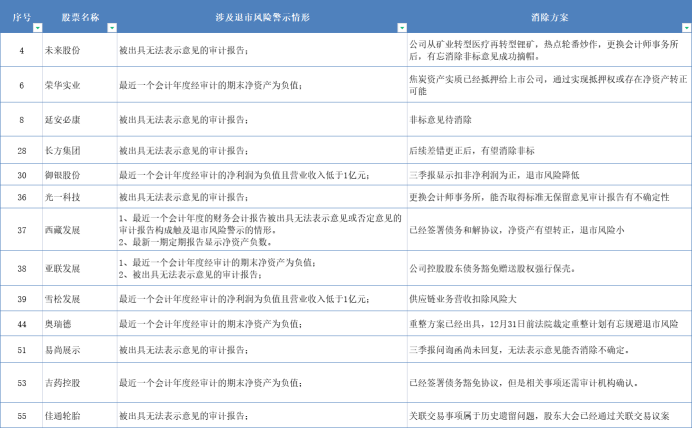
Task: Select serial number cell 30
Action: coord(22,175)
